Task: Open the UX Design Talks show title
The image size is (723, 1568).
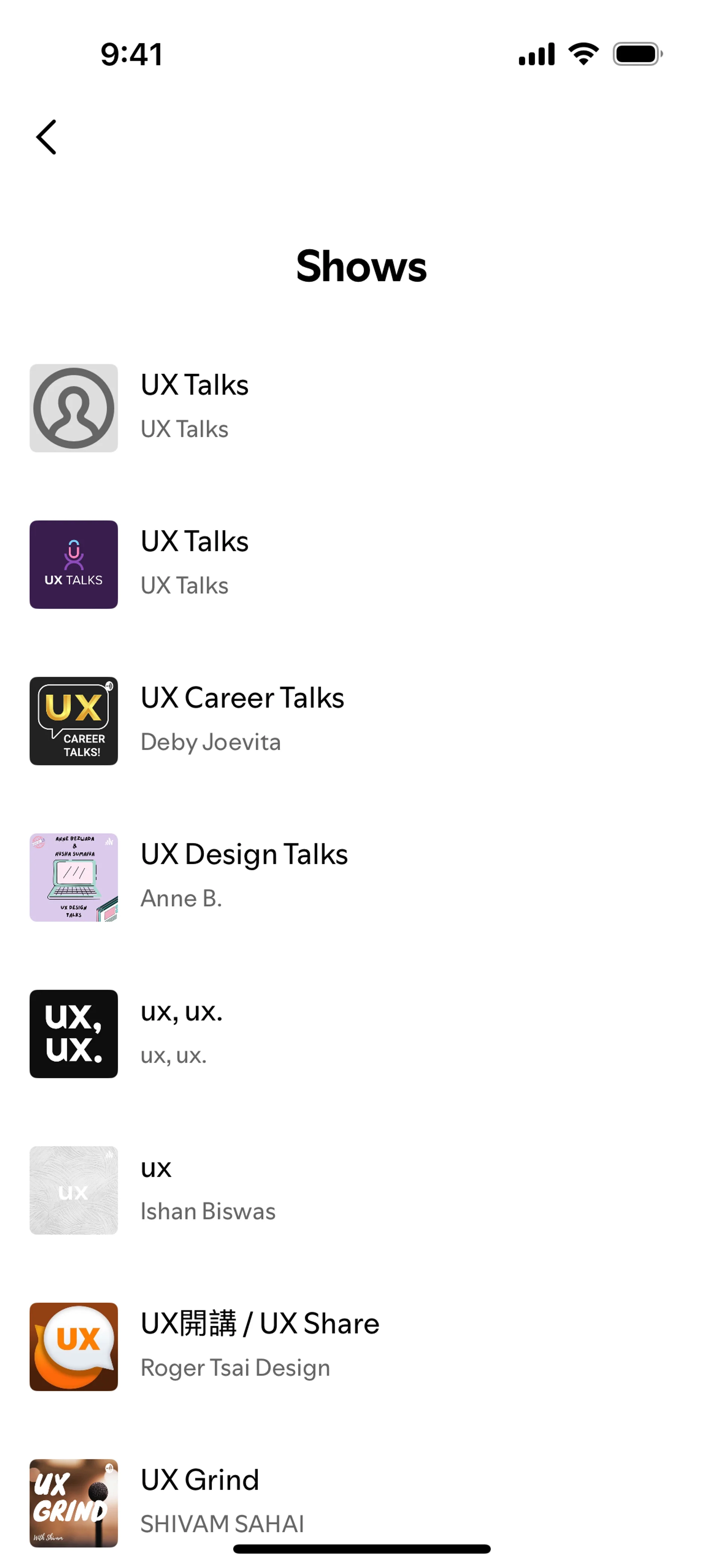Action: click(244, 854)
